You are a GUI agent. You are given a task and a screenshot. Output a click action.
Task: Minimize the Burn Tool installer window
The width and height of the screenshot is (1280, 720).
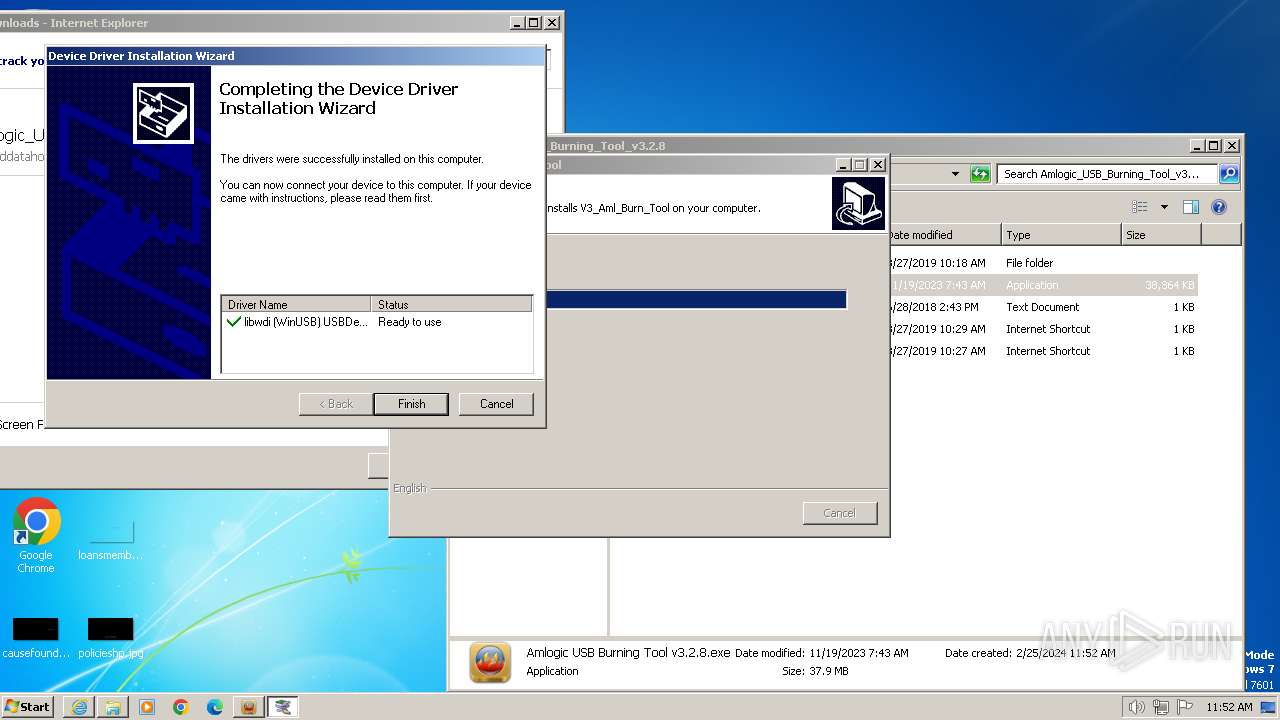coord(843,164)
